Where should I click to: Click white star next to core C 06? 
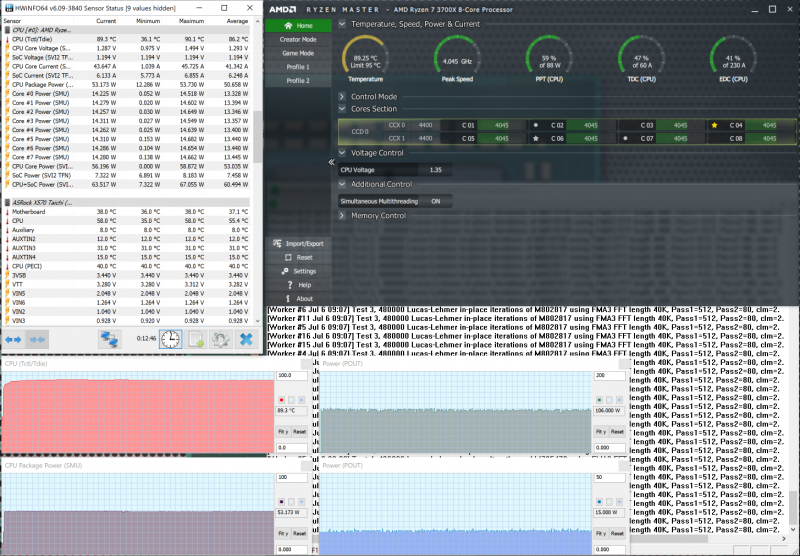pos(536,138)
